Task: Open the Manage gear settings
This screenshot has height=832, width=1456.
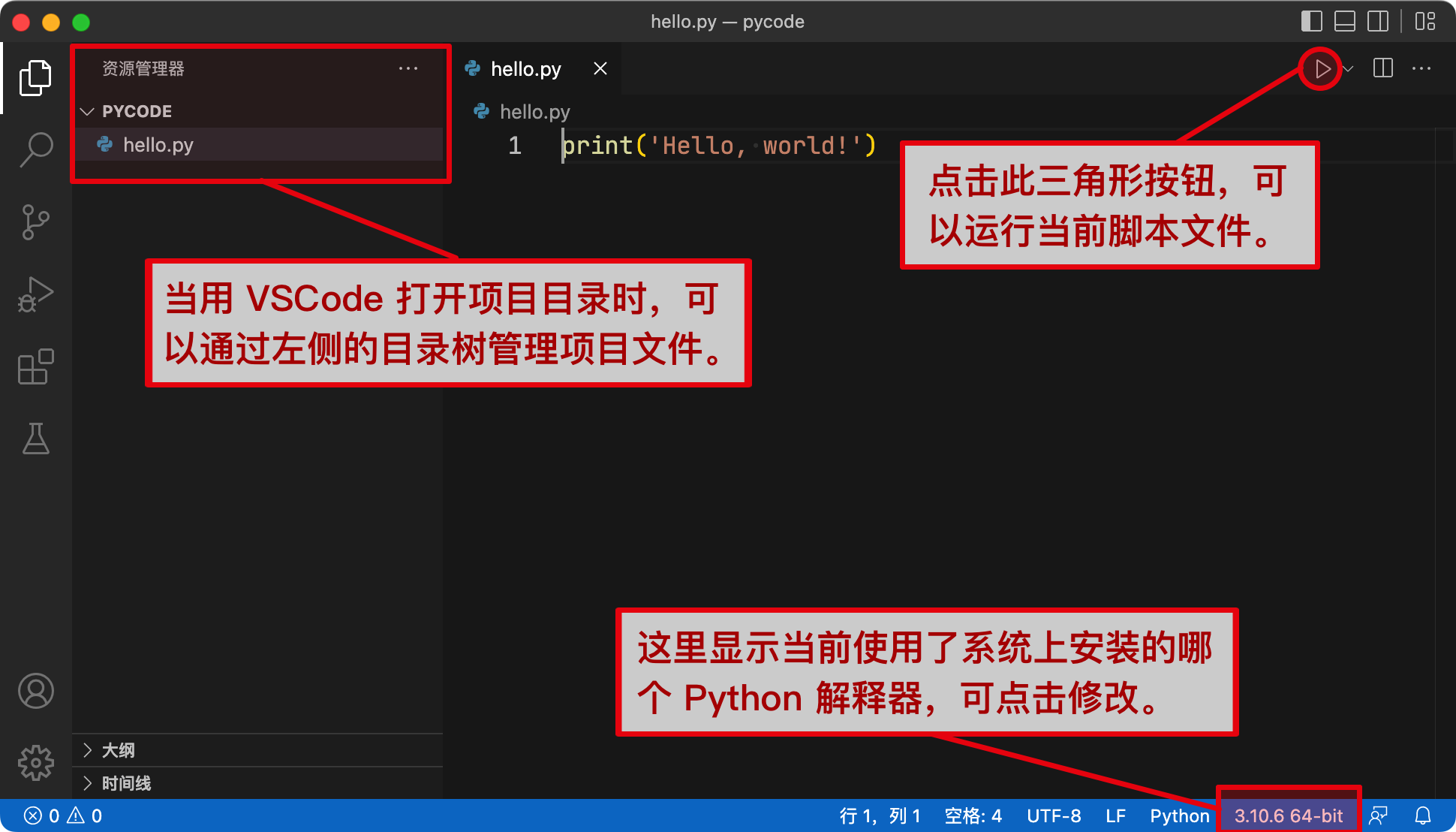Action: [x=35, y=763]
